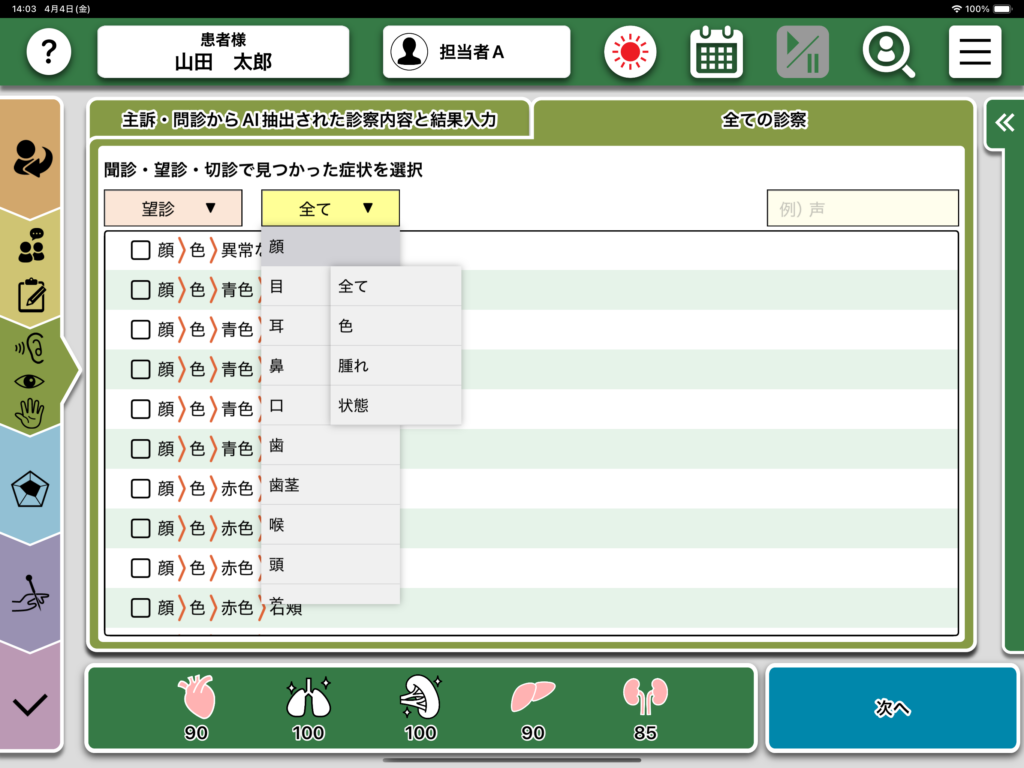Open the 望診 dropdown

pos(173,208)
